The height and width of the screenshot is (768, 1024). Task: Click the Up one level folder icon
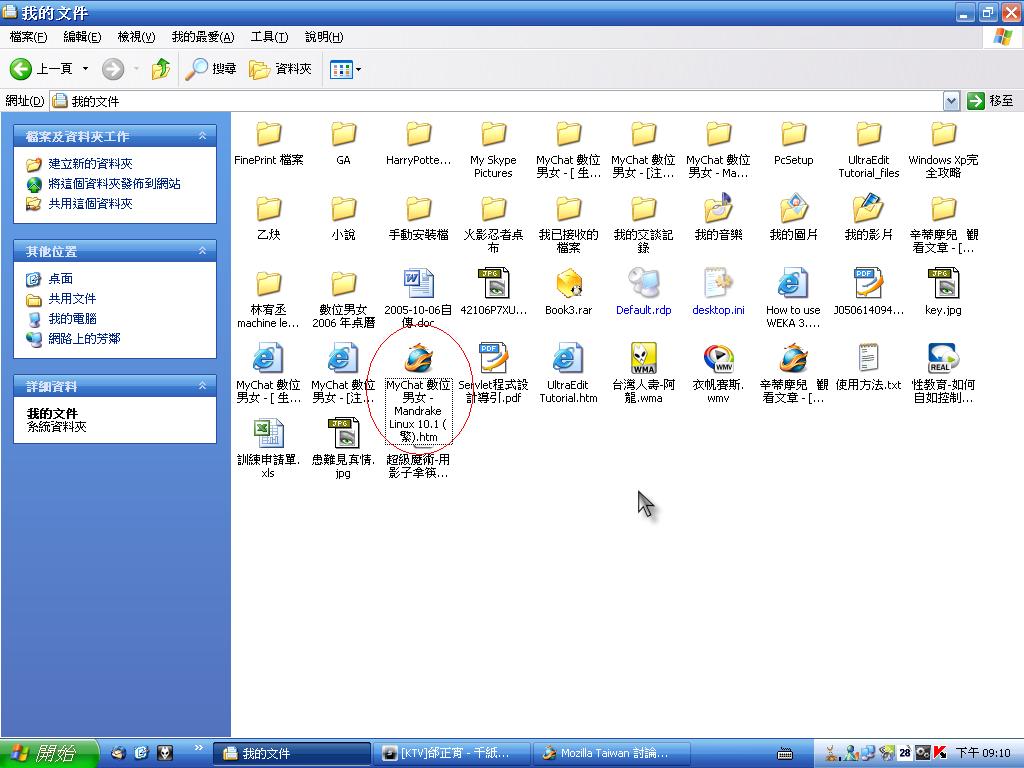tap(160, 69)
